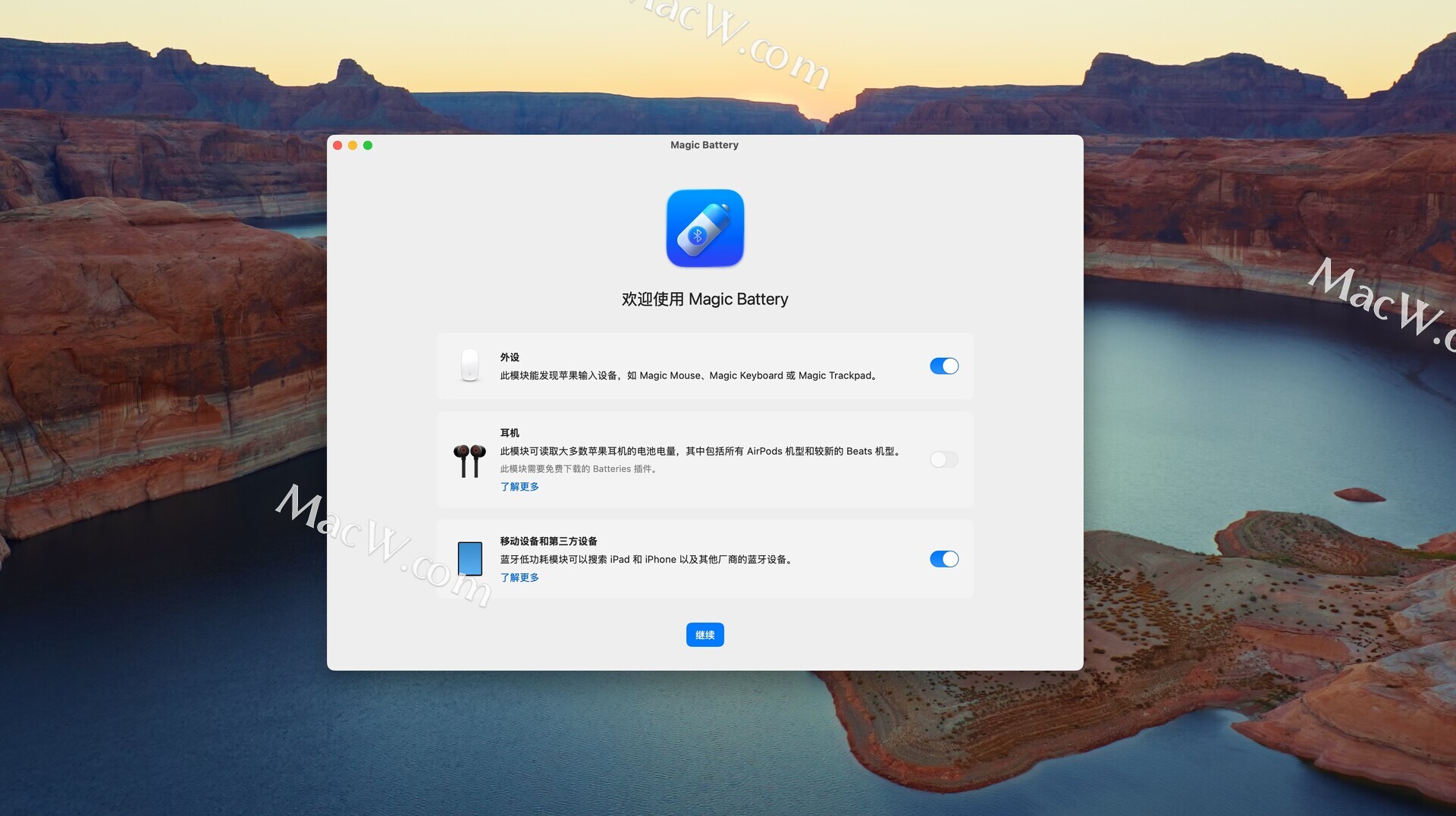The image size is (1456, 816).
Task: Turn off the 移动设备和第三方设备 switch
Action: click(x=943, y=559)
